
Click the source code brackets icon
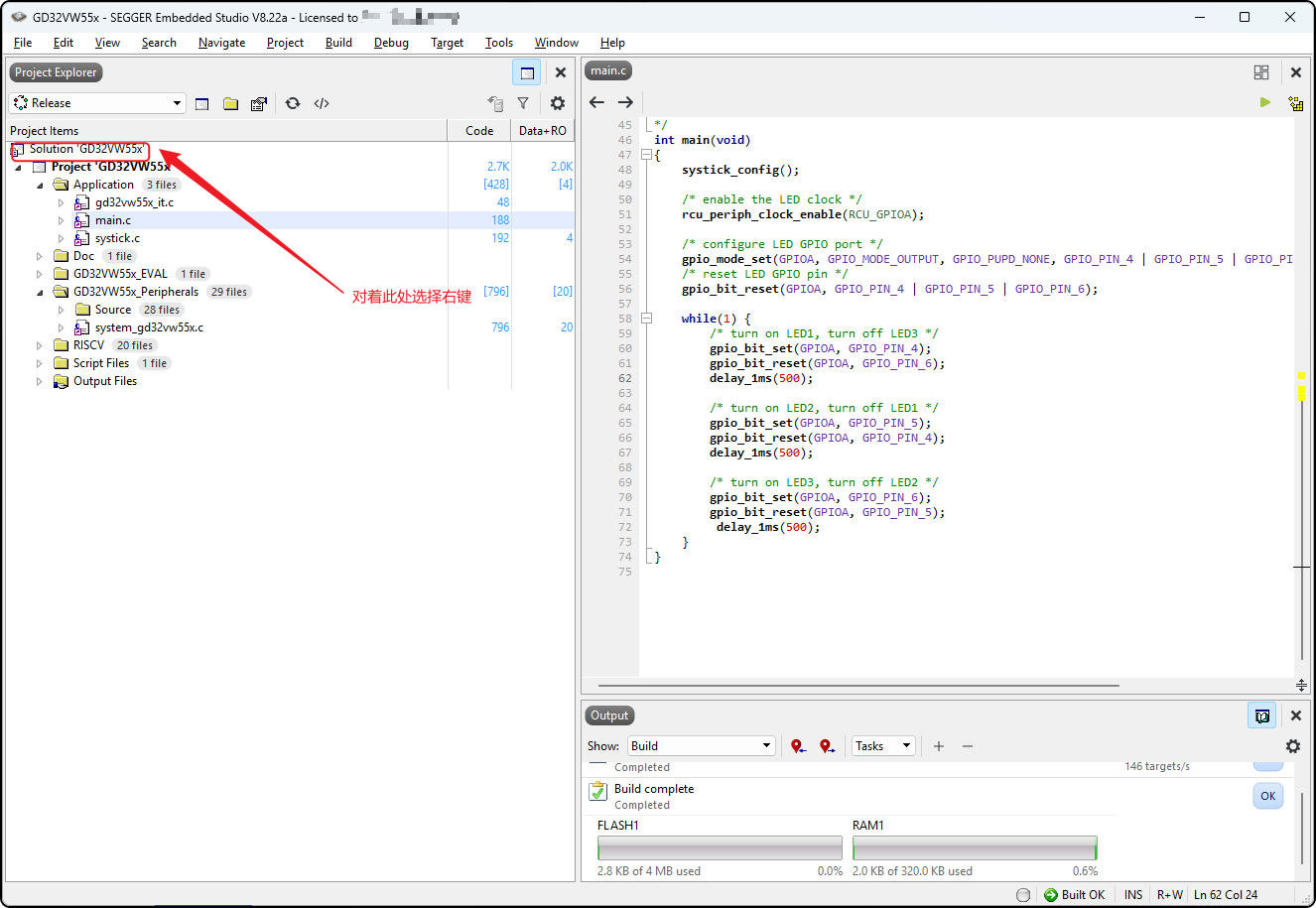click(322, 103)
